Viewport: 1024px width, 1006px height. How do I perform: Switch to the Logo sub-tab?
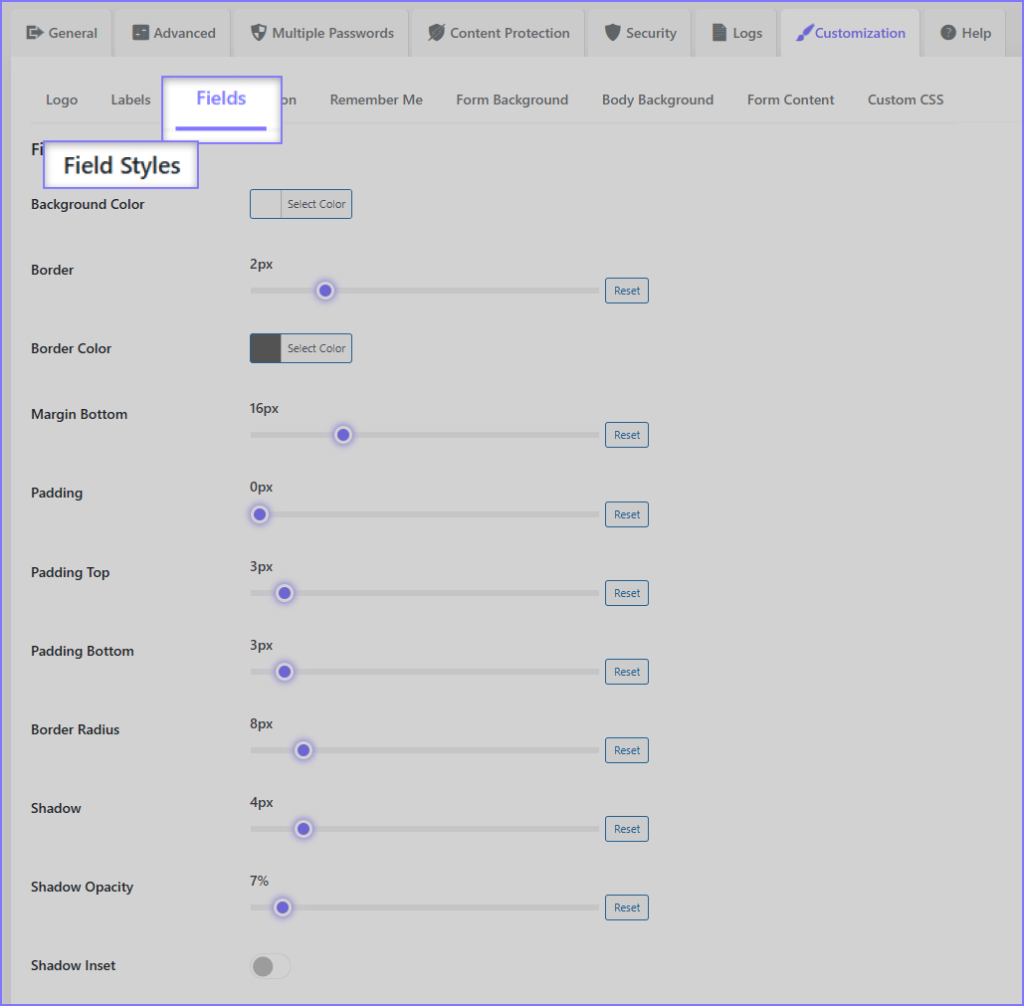(x=62, y=100)
